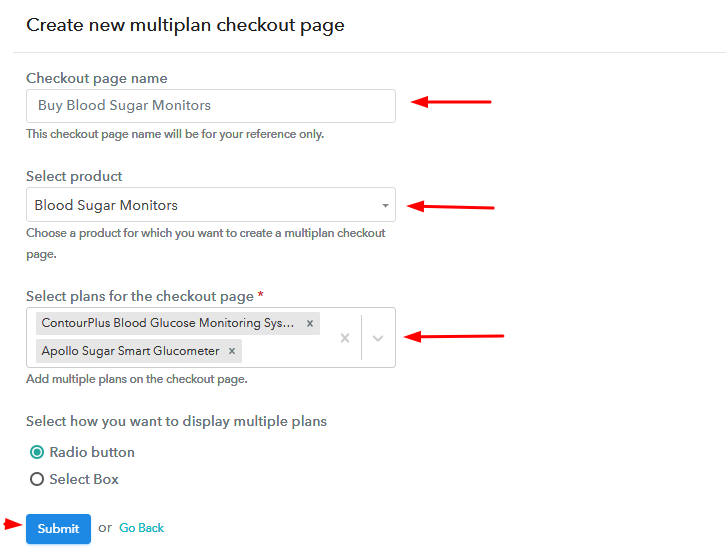Remove the Apollo Sugar Smart Glucometer tag

pyautogui.click(x=232, y=351)
